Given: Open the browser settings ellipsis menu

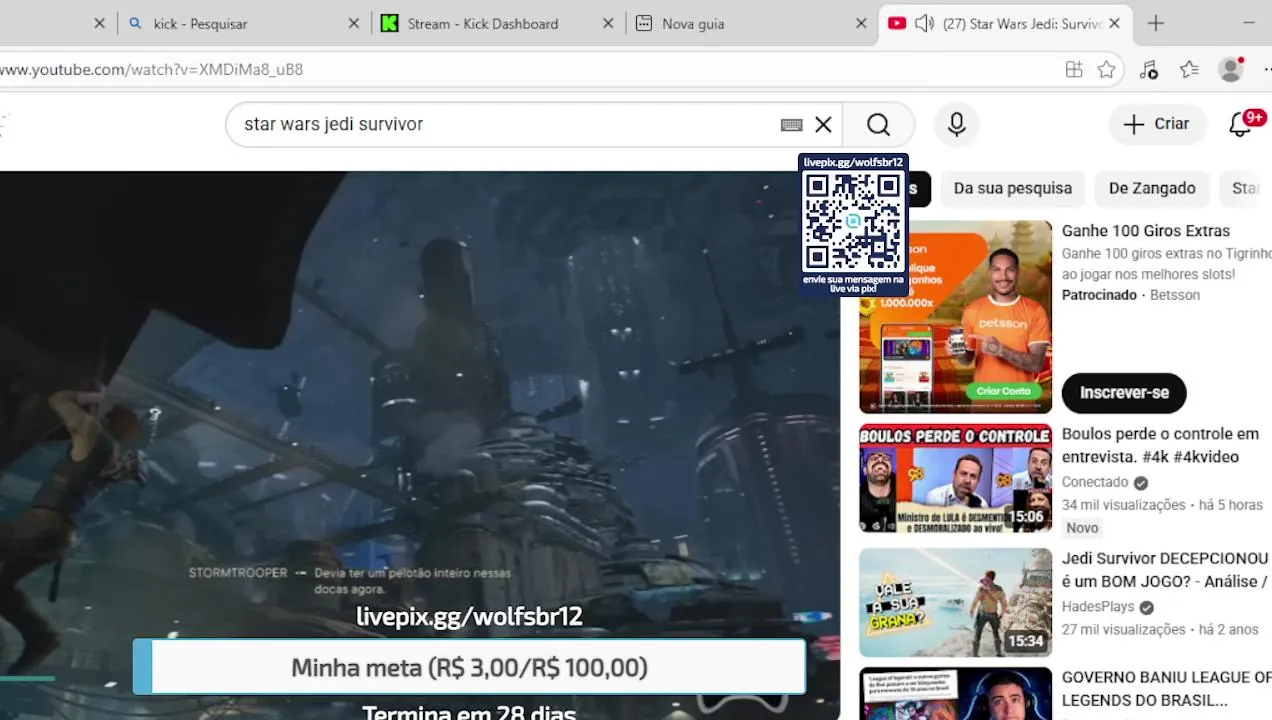Looking at the screenshot, I should 1266,69.
